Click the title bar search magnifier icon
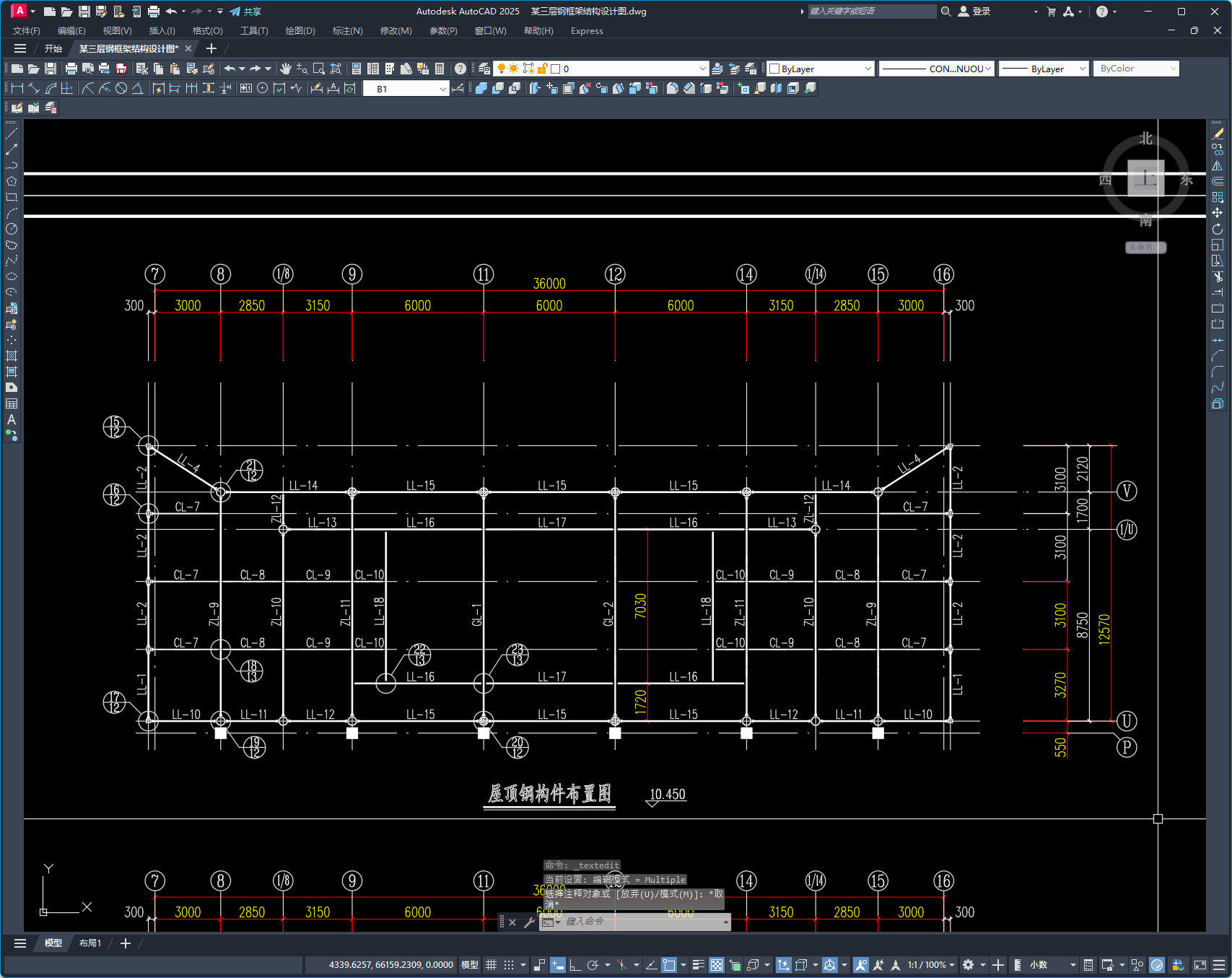 [x=946, y=12]
